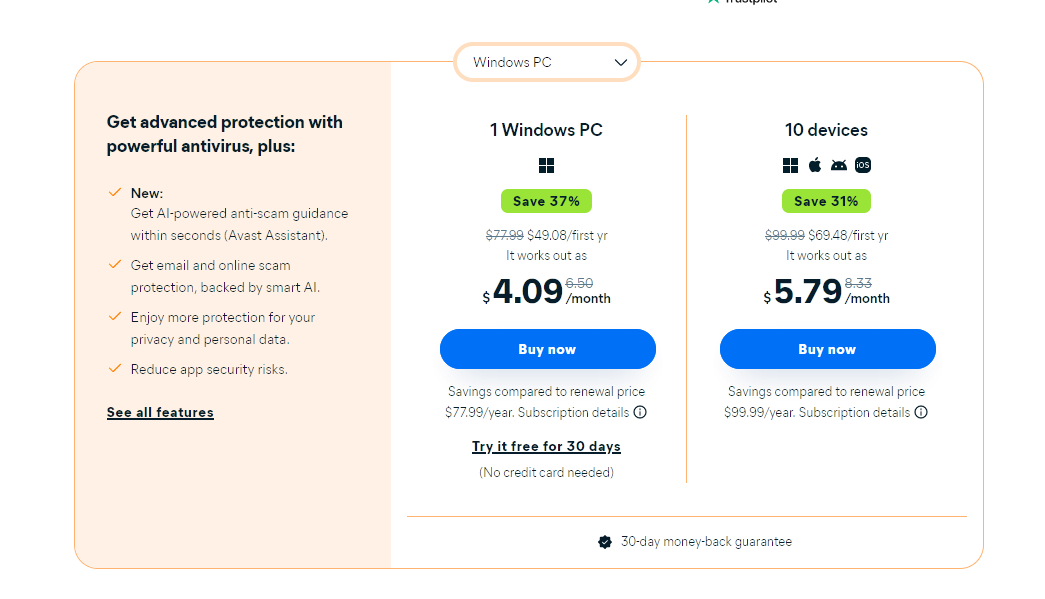
Task: Click the Save 37% green badge
Action: coord(546,201)
